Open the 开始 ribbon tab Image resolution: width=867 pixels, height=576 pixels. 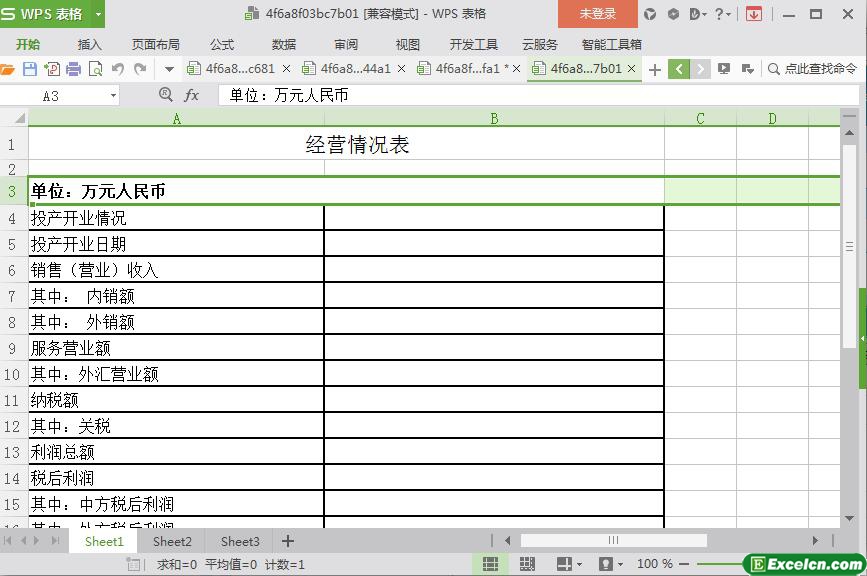(28, 44)
